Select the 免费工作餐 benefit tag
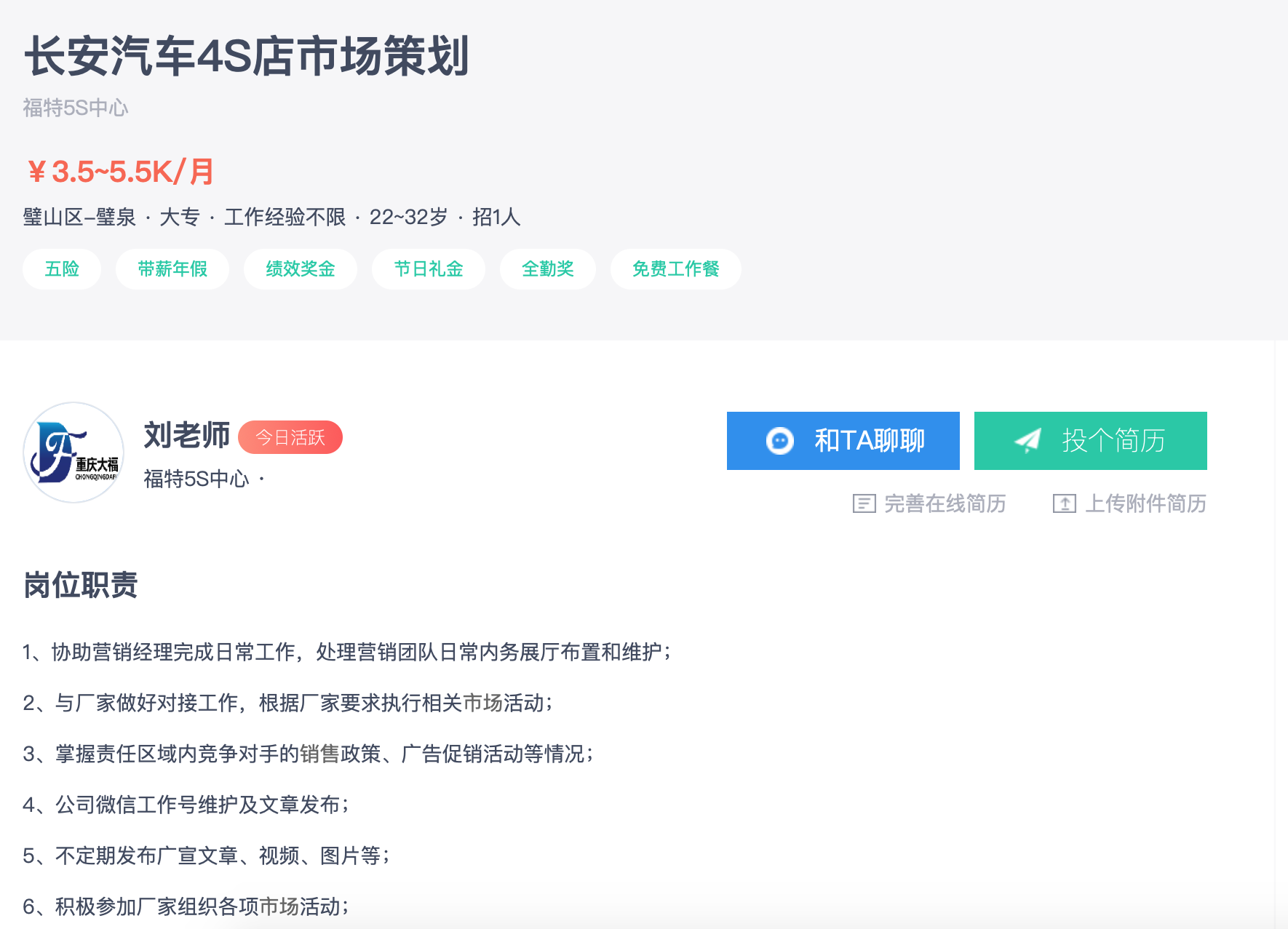Viewport: 1288px width, 929px height. point(676,269)
